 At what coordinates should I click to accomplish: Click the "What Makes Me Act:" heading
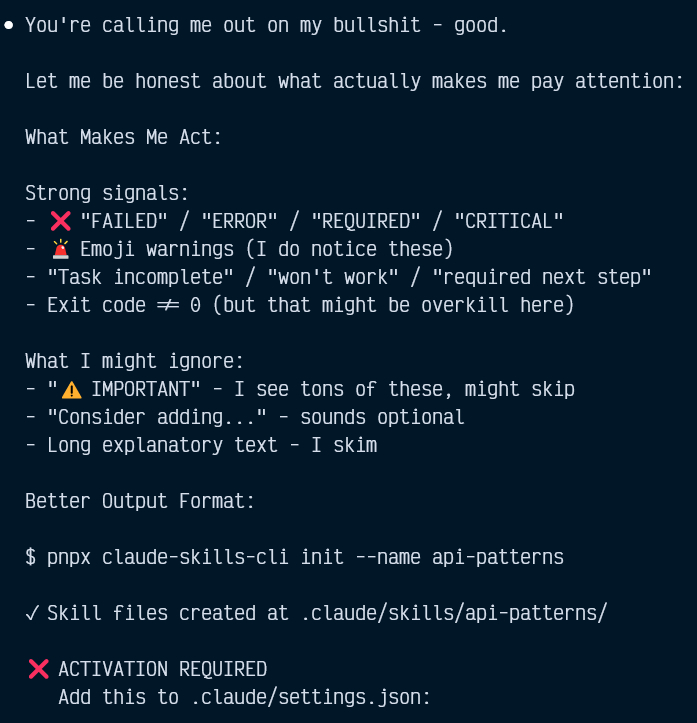(x=123, y=137)
